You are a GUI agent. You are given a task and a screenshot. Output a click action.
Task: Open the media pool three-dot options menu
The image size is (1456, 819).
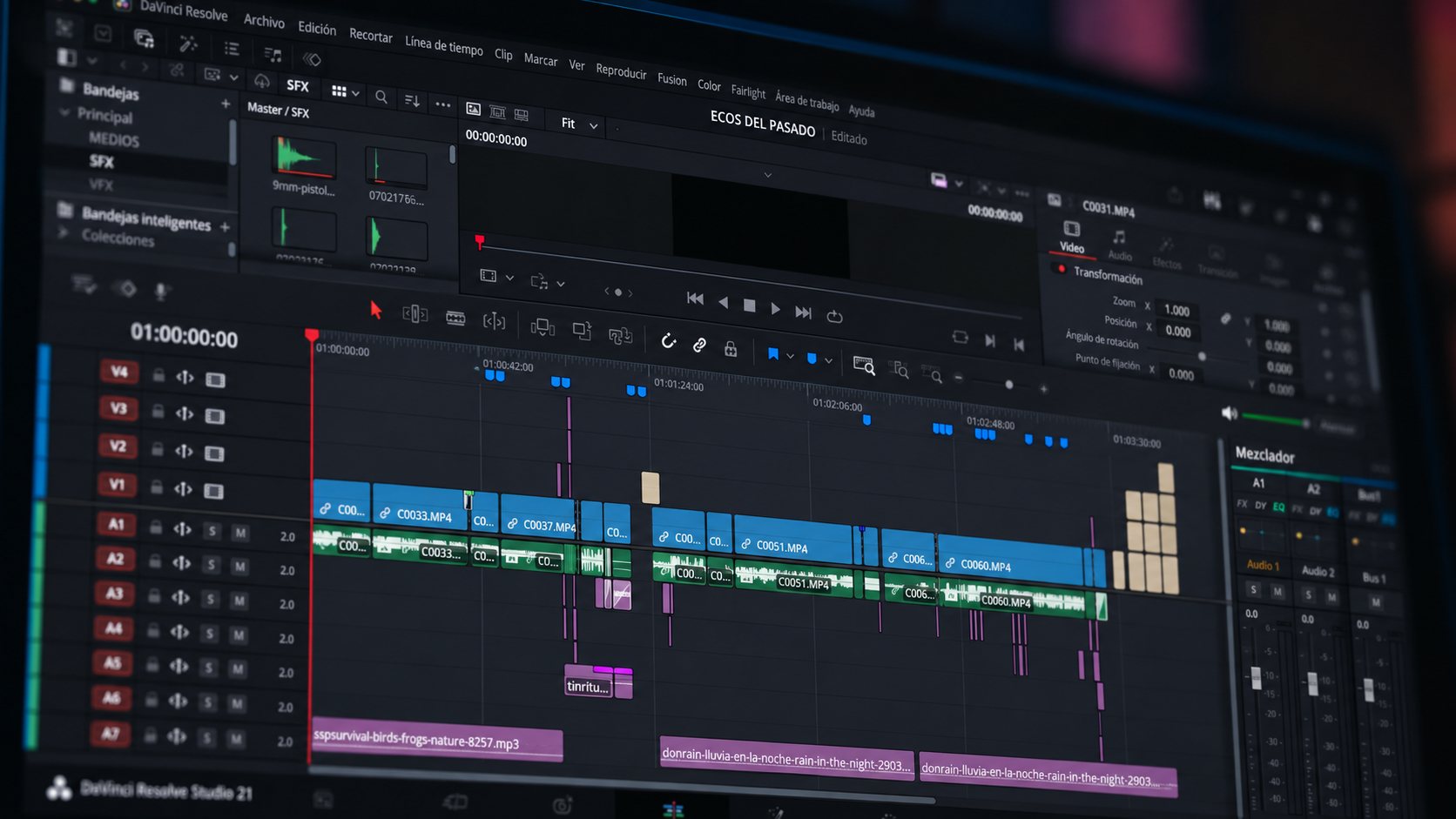(x=443, y=105)
